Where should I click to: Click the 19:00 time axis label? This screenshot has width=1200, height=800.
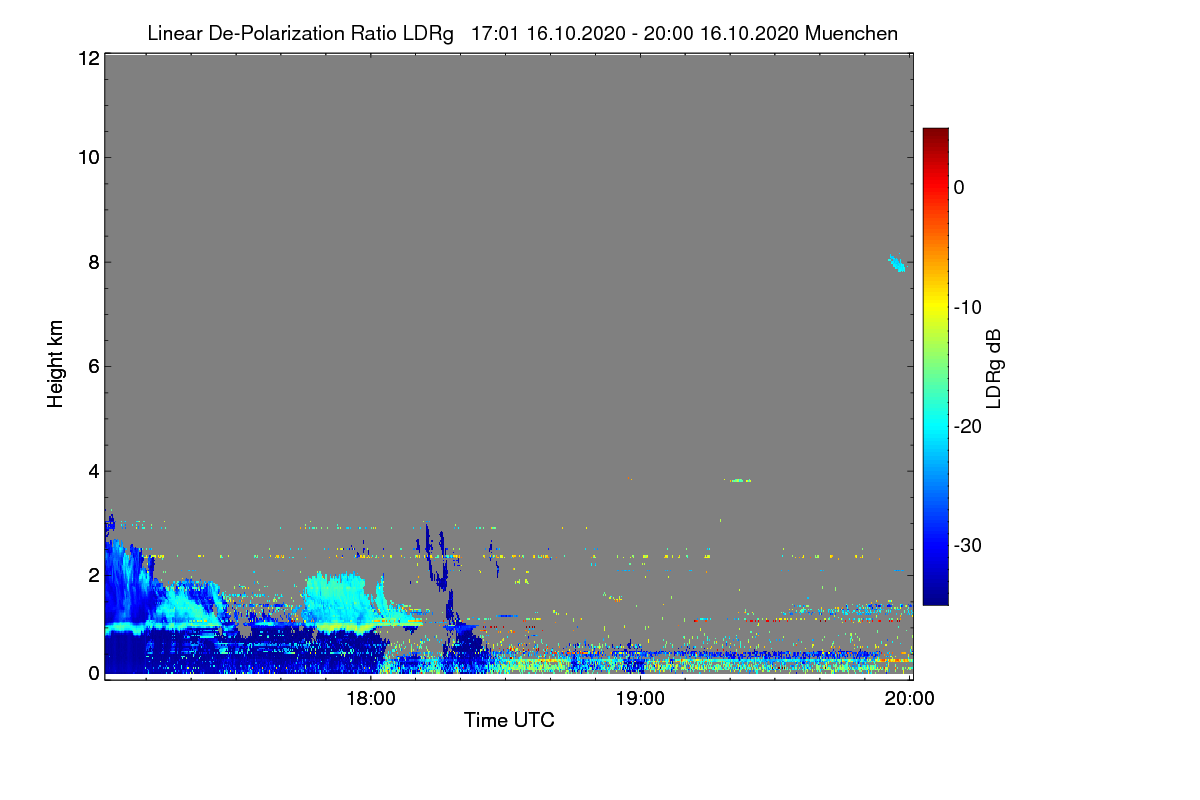pos(640,699)
